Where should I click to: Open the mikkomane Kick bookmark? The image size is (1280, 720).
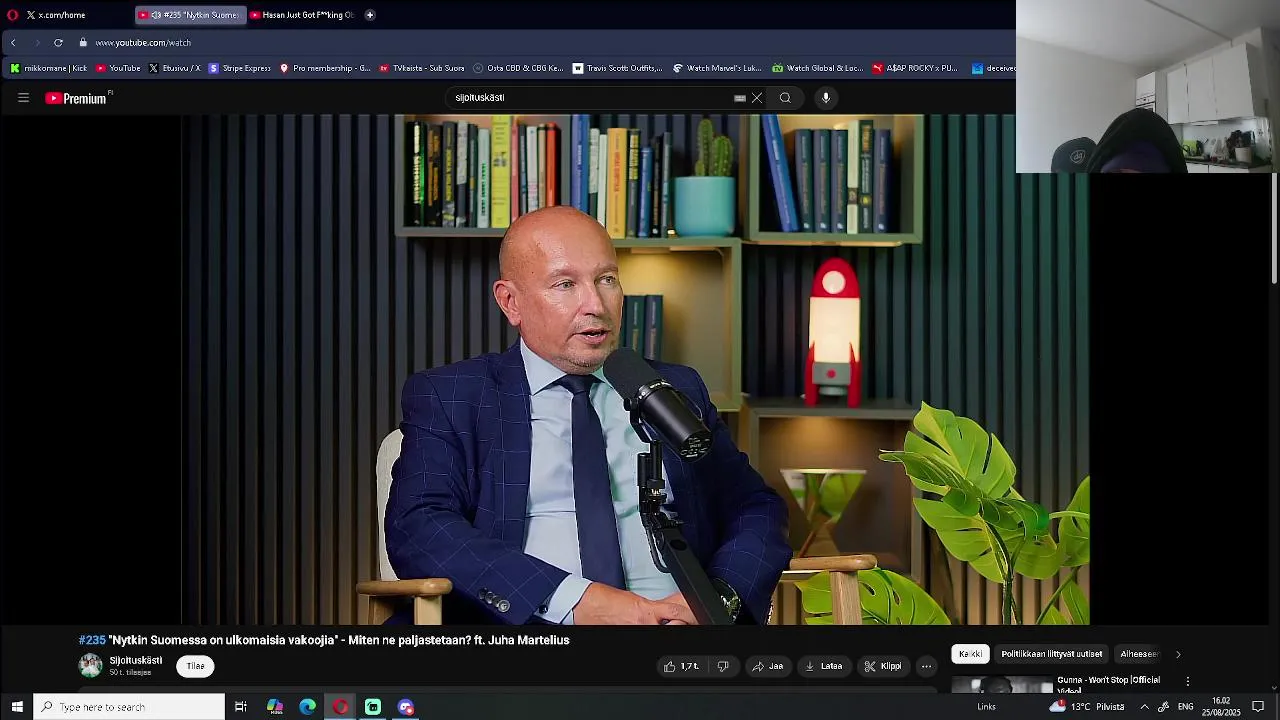pyautogui.click(x=48, y=68)
